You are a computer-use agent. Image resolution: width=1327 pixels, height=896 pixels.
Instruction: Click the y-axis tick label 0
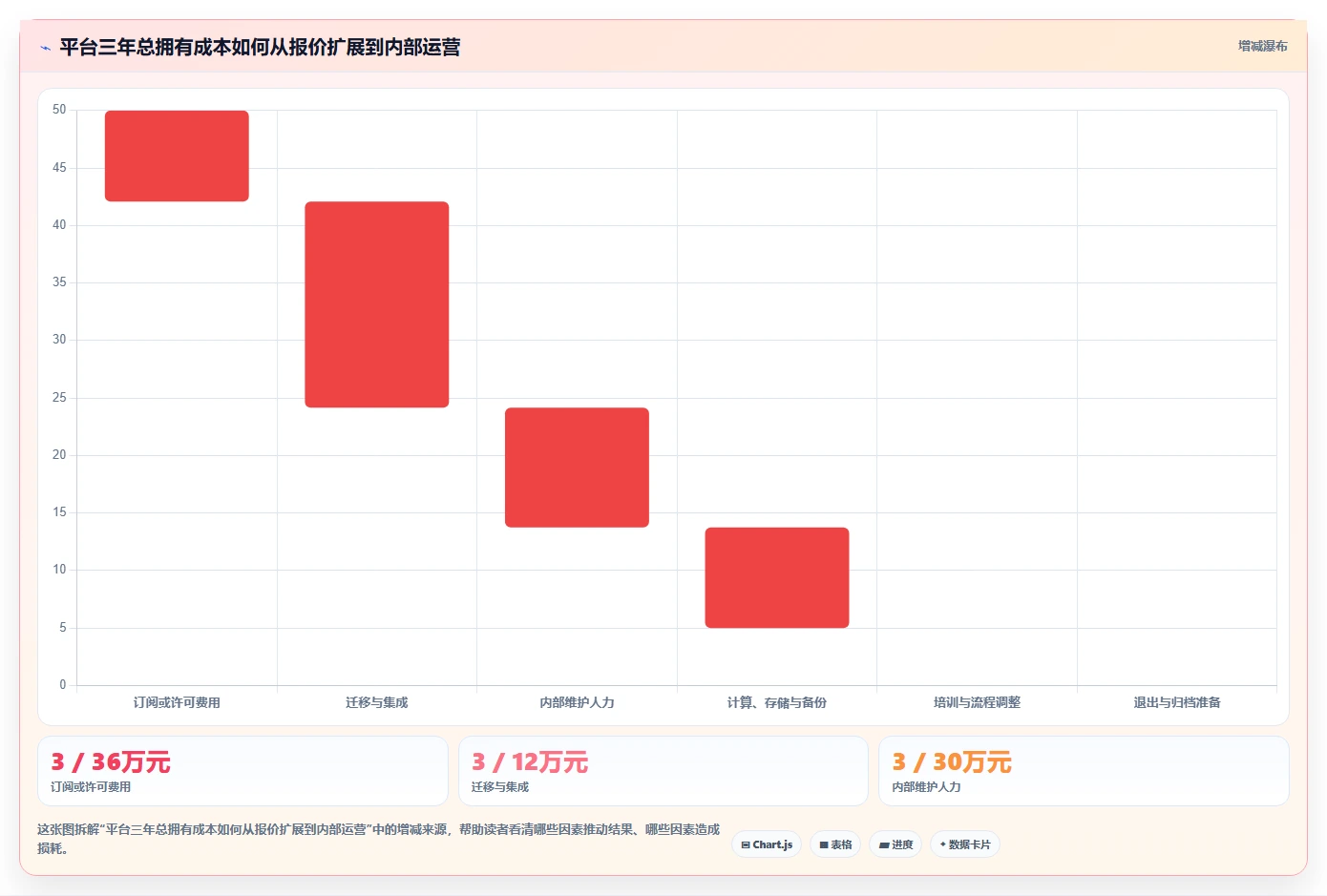63,685
